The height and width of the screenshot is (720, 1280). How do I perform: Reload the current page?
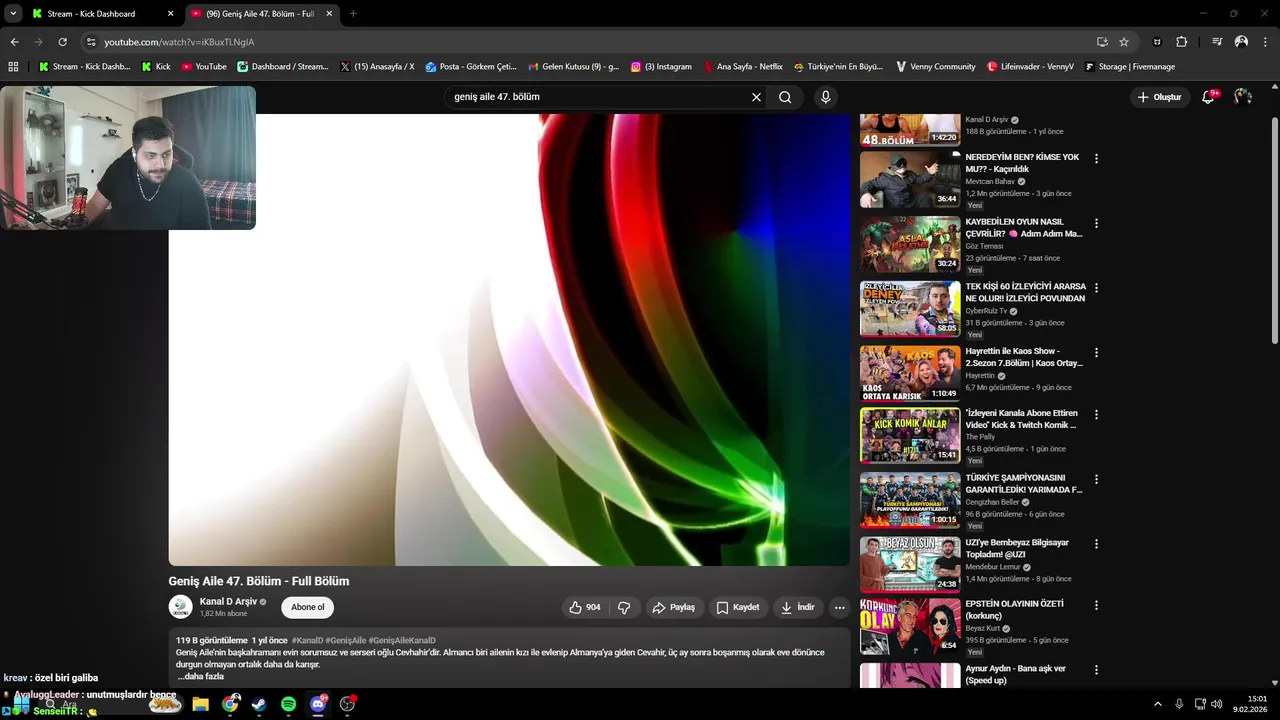pyautogui.click(x=62, y=42)
